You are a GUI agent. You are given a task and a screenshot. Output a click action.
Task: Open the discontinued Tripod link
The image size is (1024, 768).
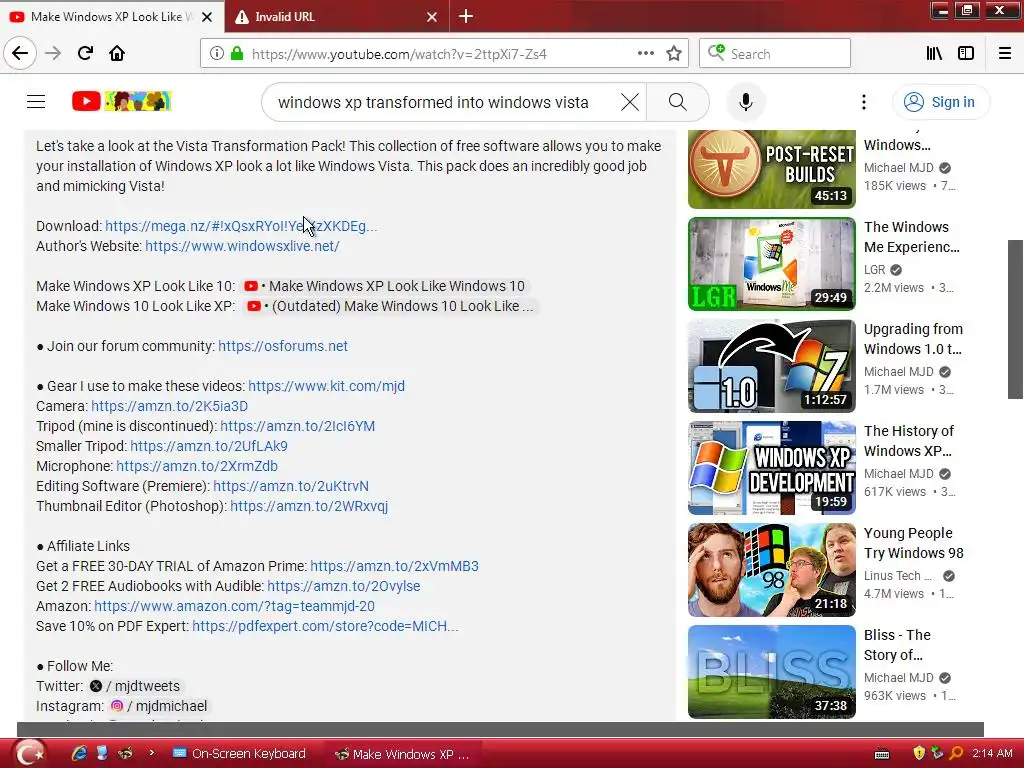[x=297, y=426]
